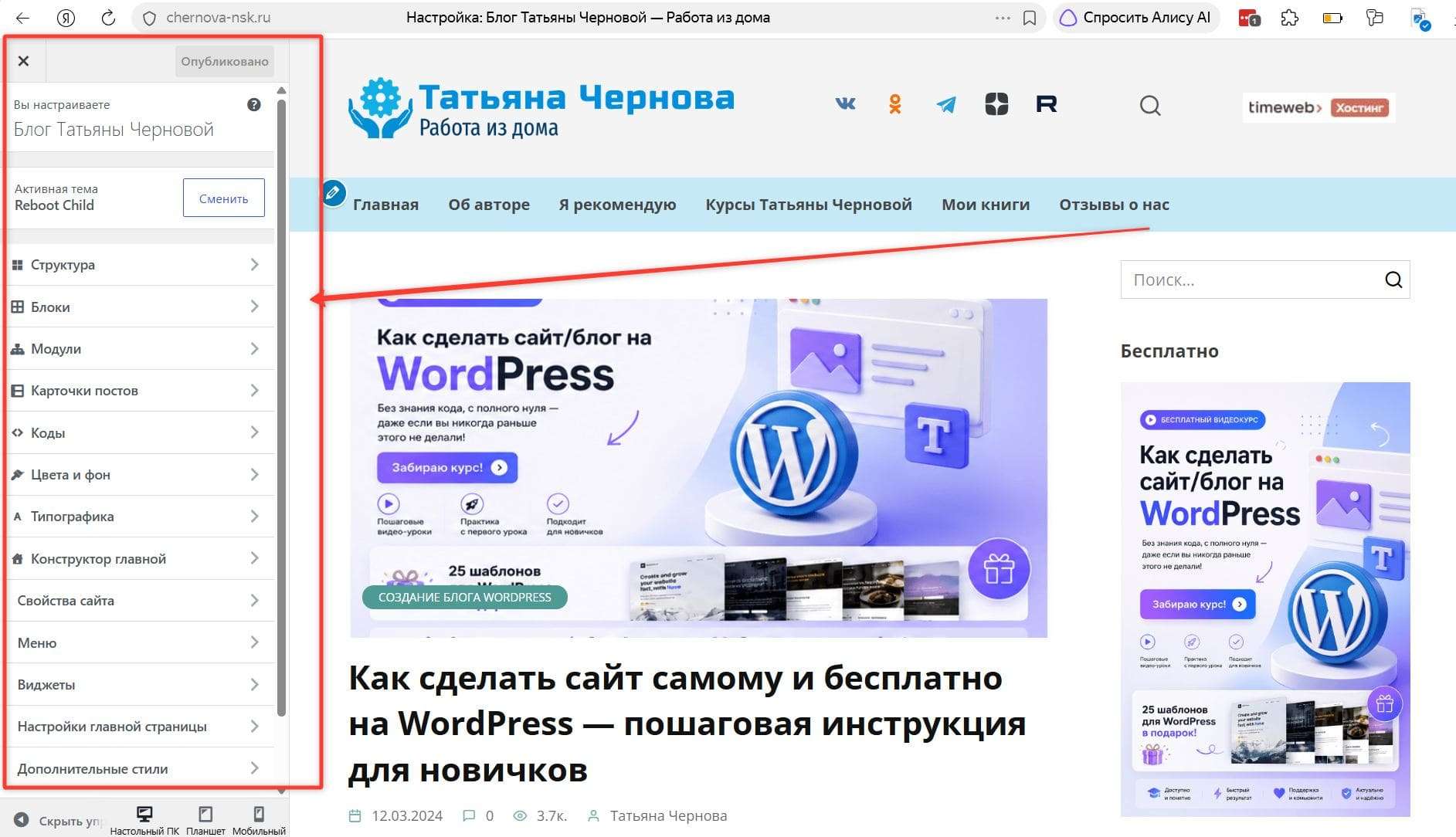Expand the Структура section

coord(141,265)
